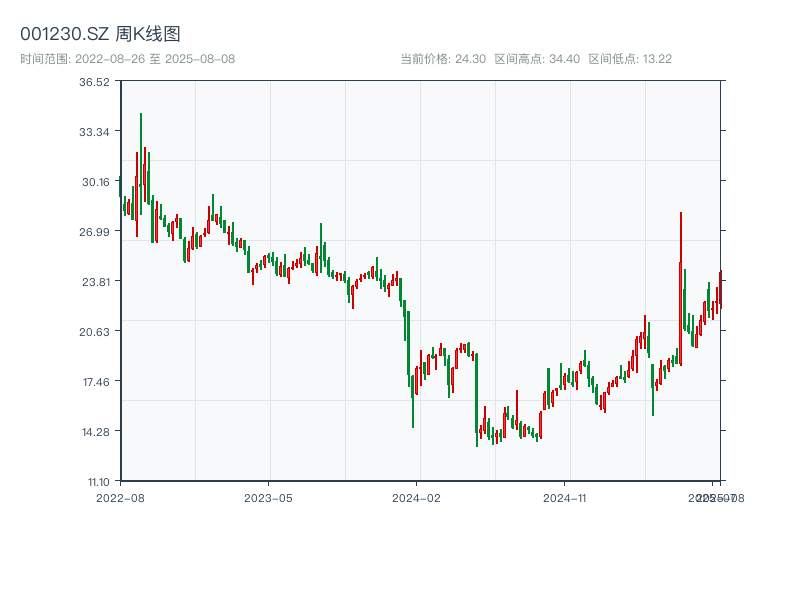Click the chart title 001230.SZ 周K线图

[100, 35]
